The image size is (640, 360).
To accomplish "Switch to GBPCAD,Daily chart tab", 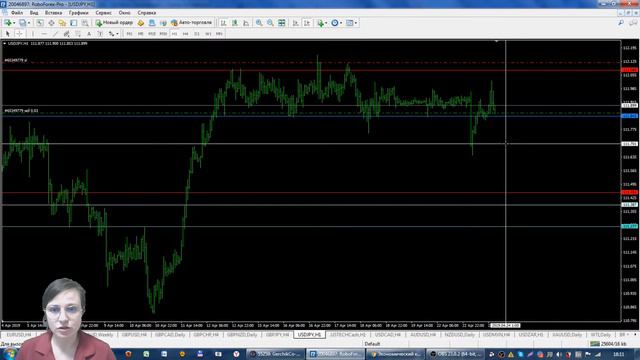I will pos(170,335).
